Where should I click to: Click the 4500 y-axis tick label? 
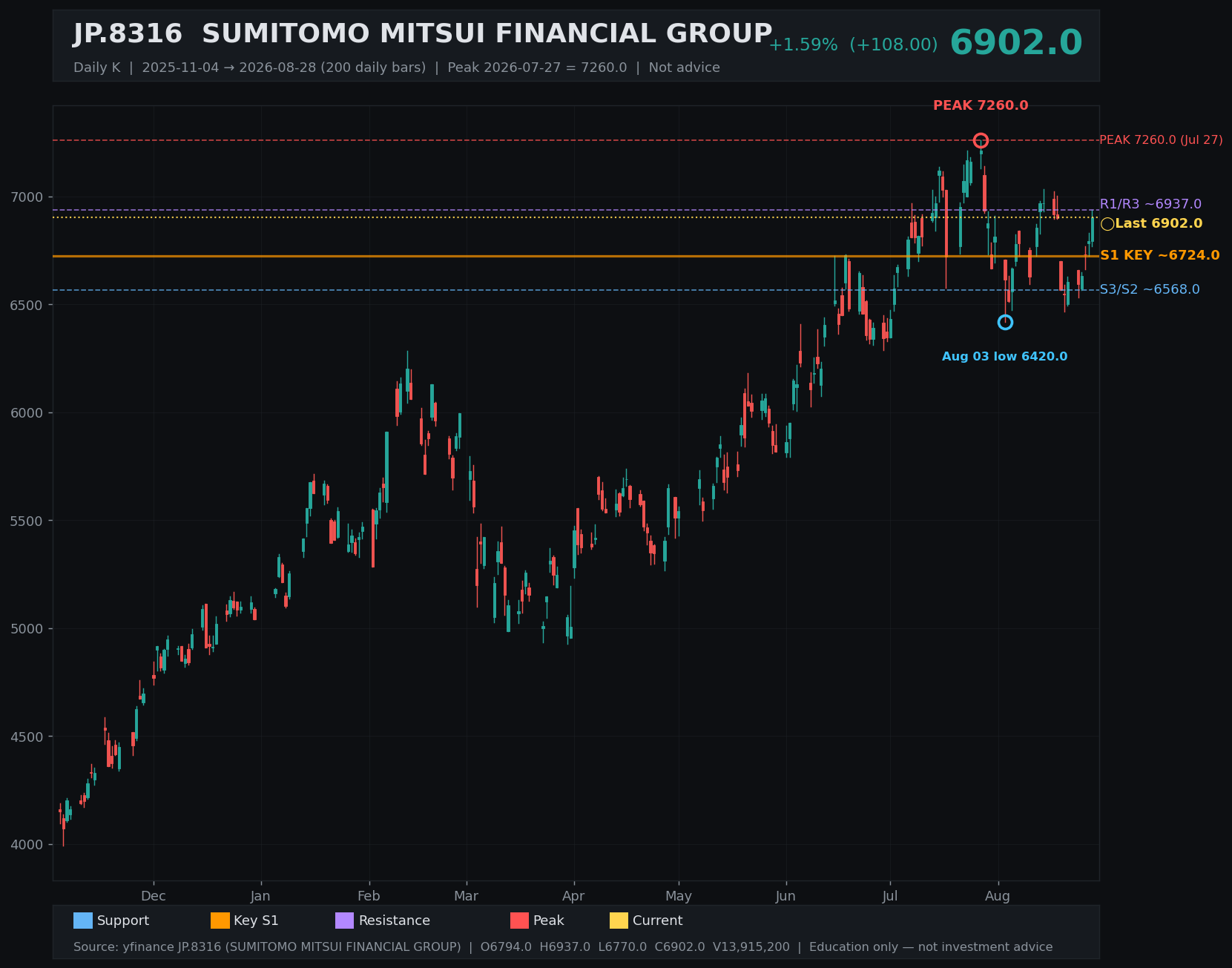click(x=27, y=737)
